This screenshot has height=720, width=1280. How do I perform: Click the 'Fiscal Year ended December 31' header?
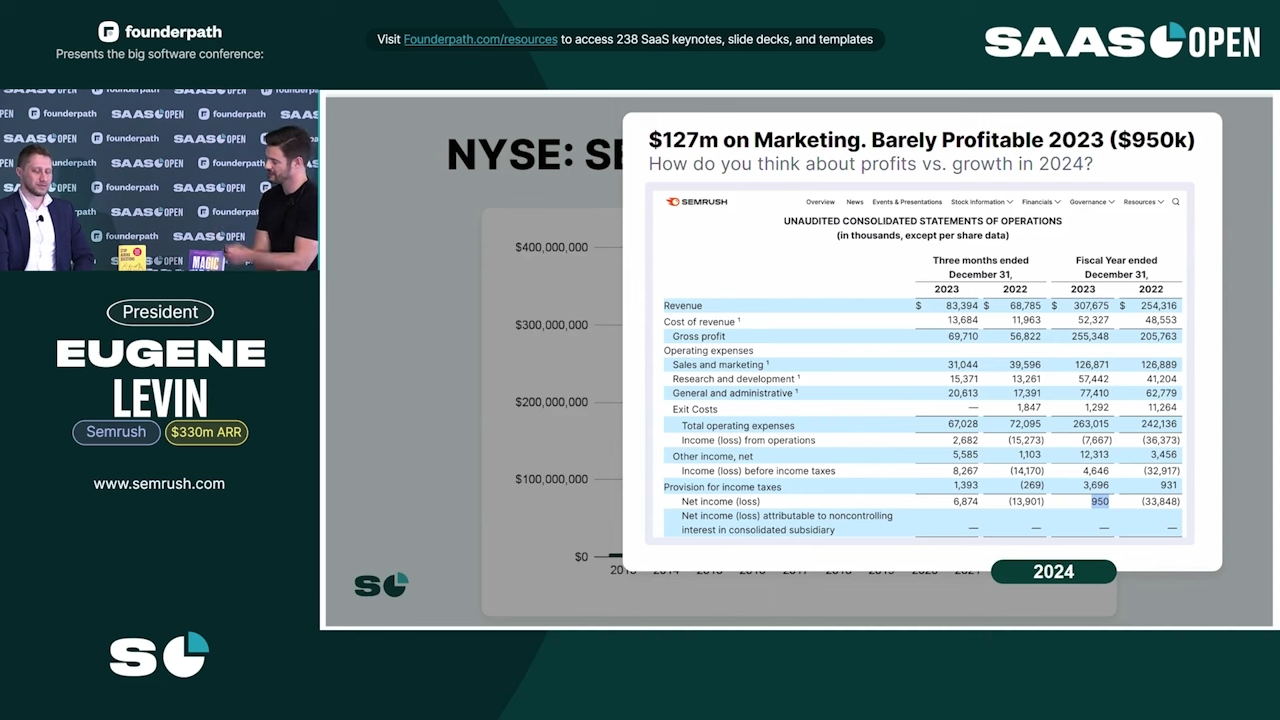[1116, 267]
